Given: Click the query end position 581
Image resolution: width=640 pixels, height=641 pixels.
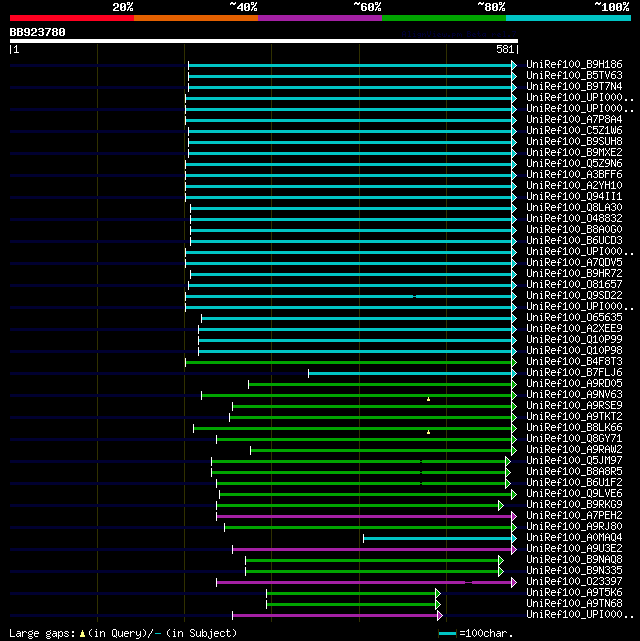Looking at the screenshot, I should [505, 49].
